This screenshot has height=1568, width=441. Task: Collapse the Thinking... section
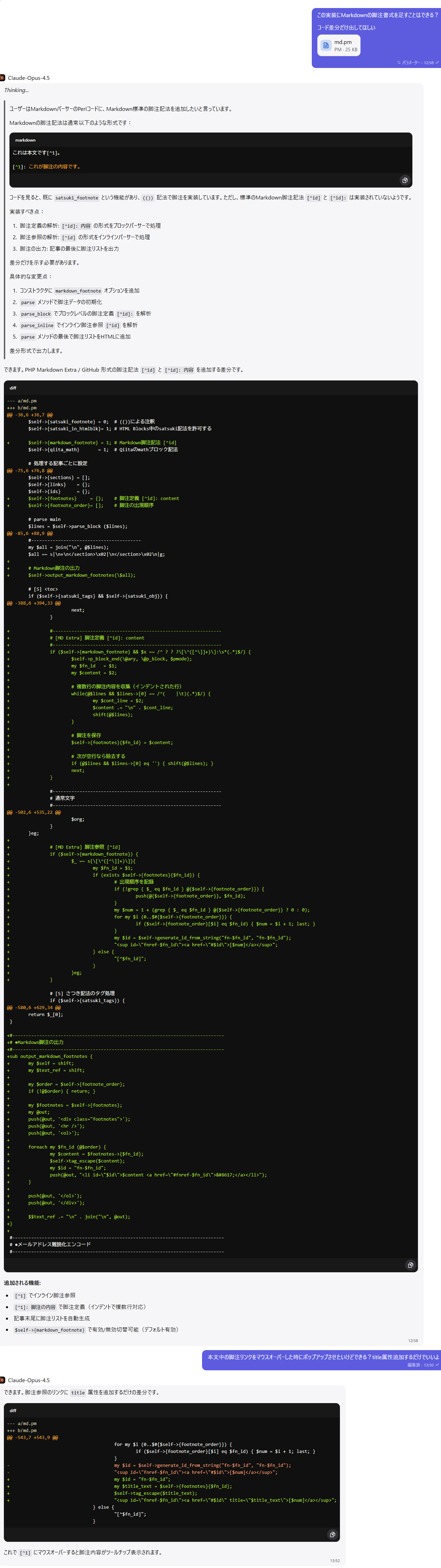pos(16,90)
